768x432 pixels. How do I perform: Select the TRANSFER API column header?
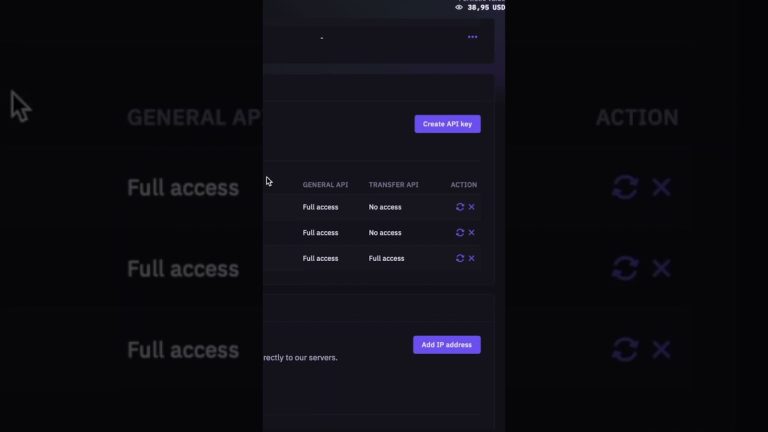394,185
